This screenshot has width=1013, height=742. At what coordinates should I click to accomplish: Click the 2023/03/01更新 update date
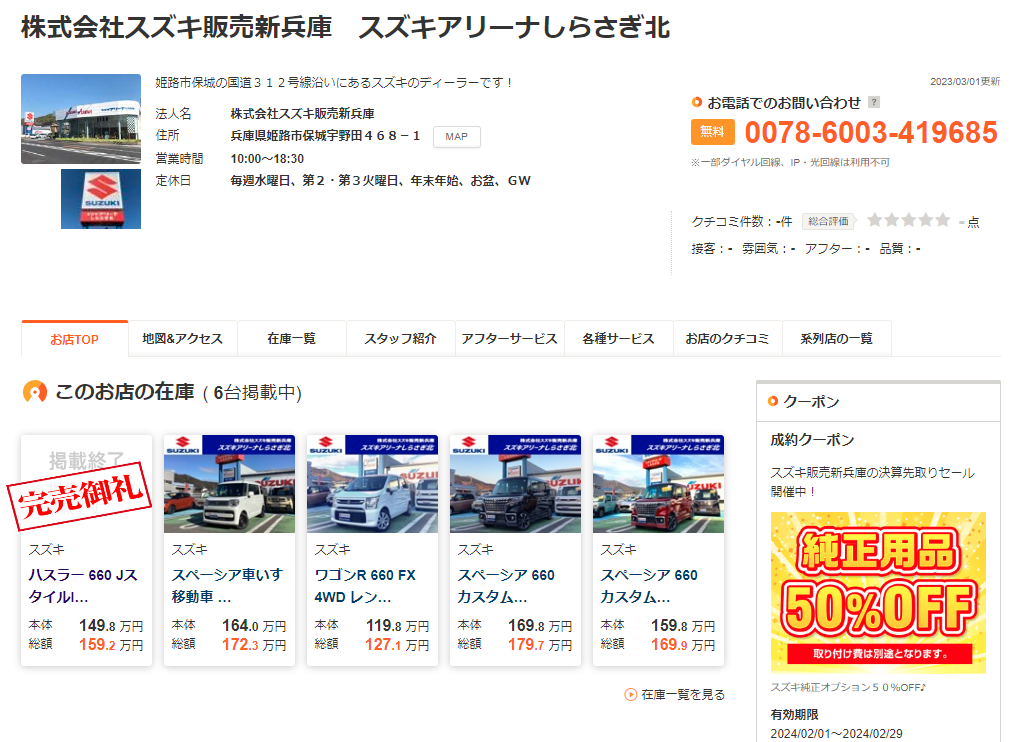tap(965, 81)
